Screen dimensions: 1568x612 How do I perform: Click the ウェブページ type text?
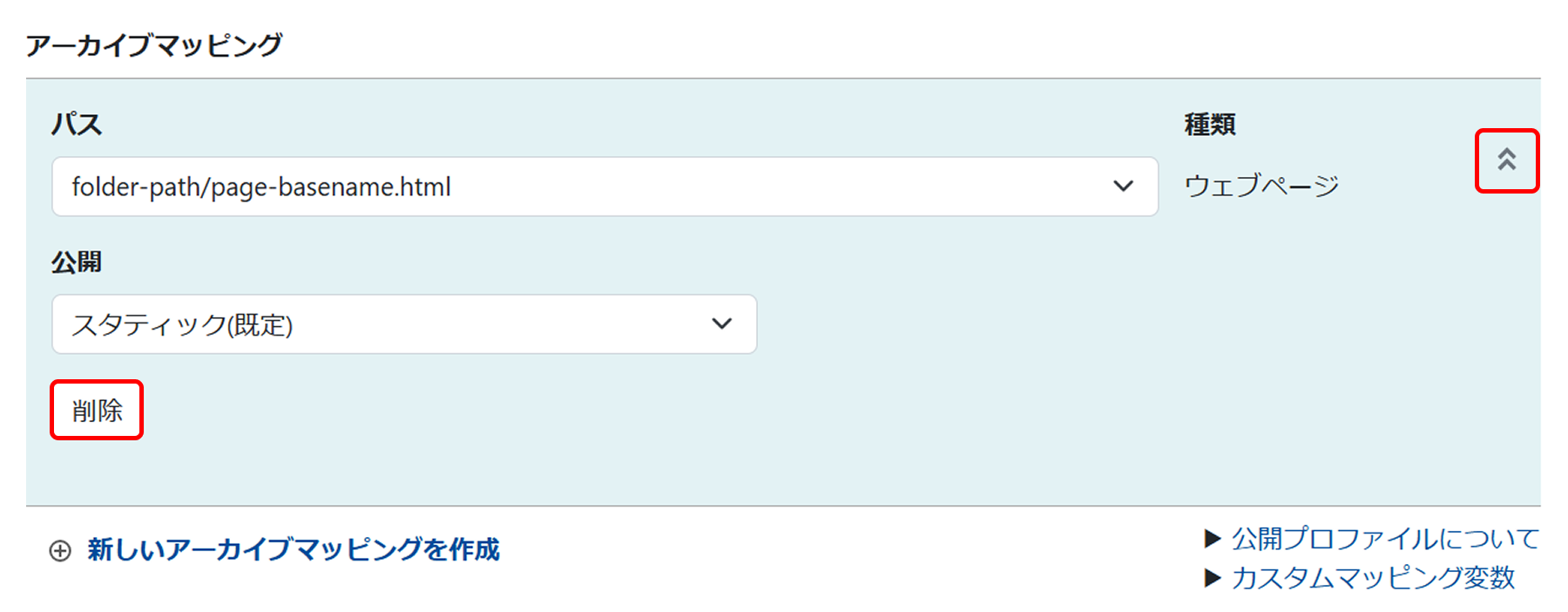[1261, 186]
